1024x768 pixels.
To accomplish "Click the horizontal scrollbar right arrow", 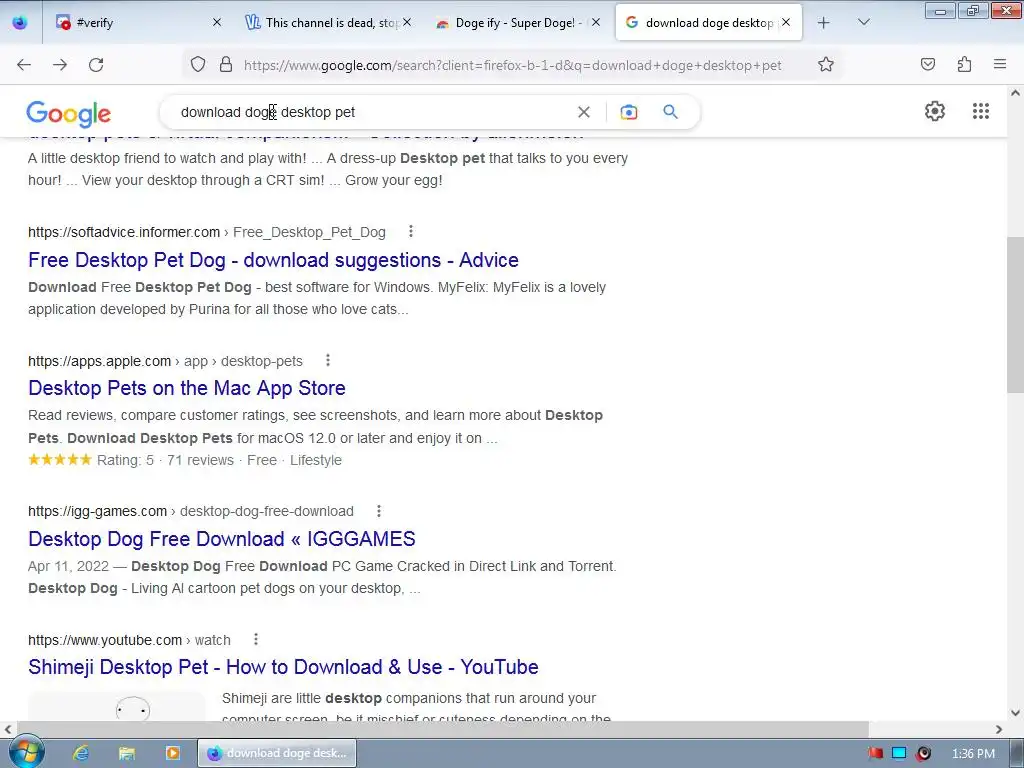I will (999, 729).
